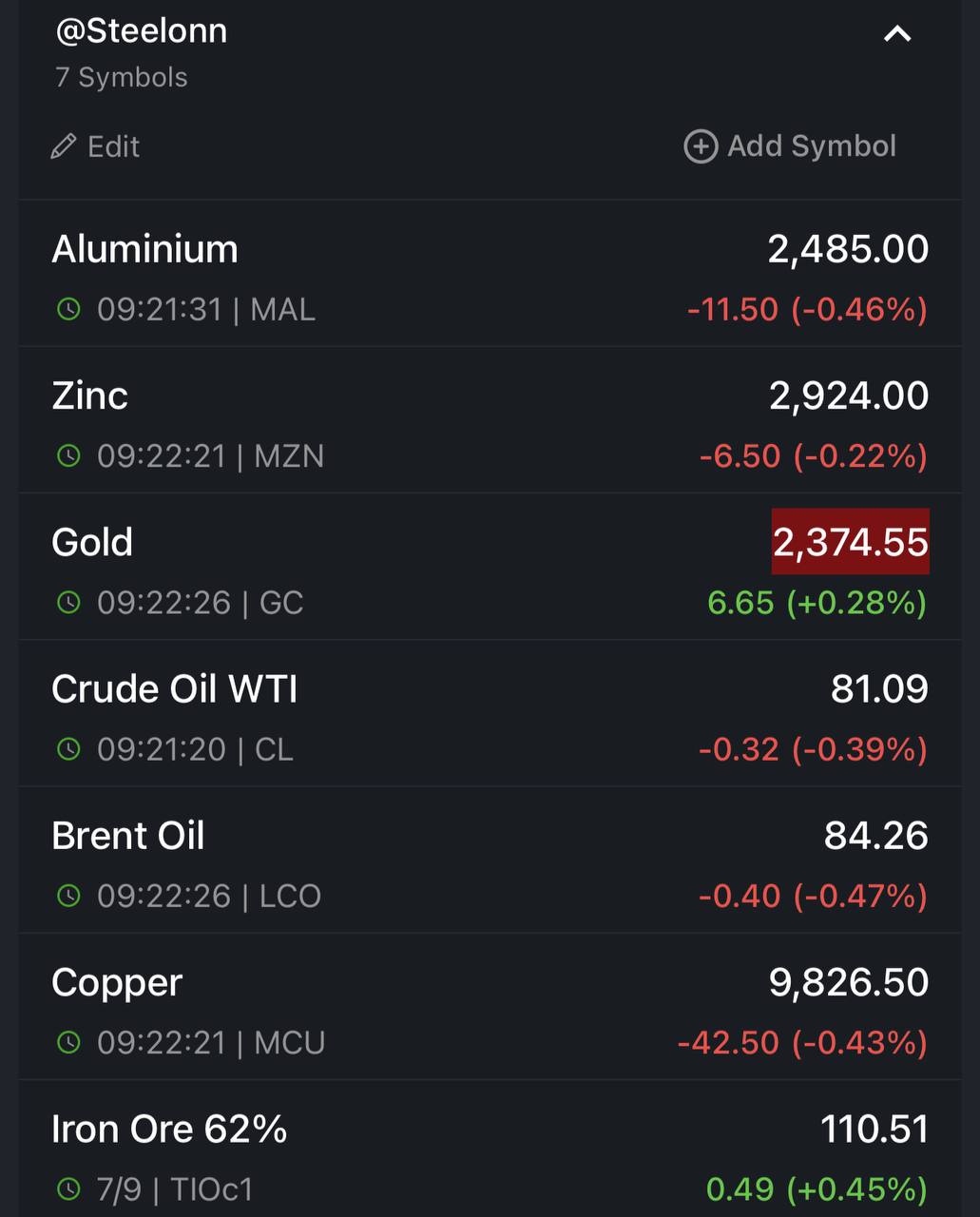Image resolution: width=980 pixels, height=1217 pixels.
Task: Click the clock icon in Iron Ore row
Action: click(x=68, y=1188)
